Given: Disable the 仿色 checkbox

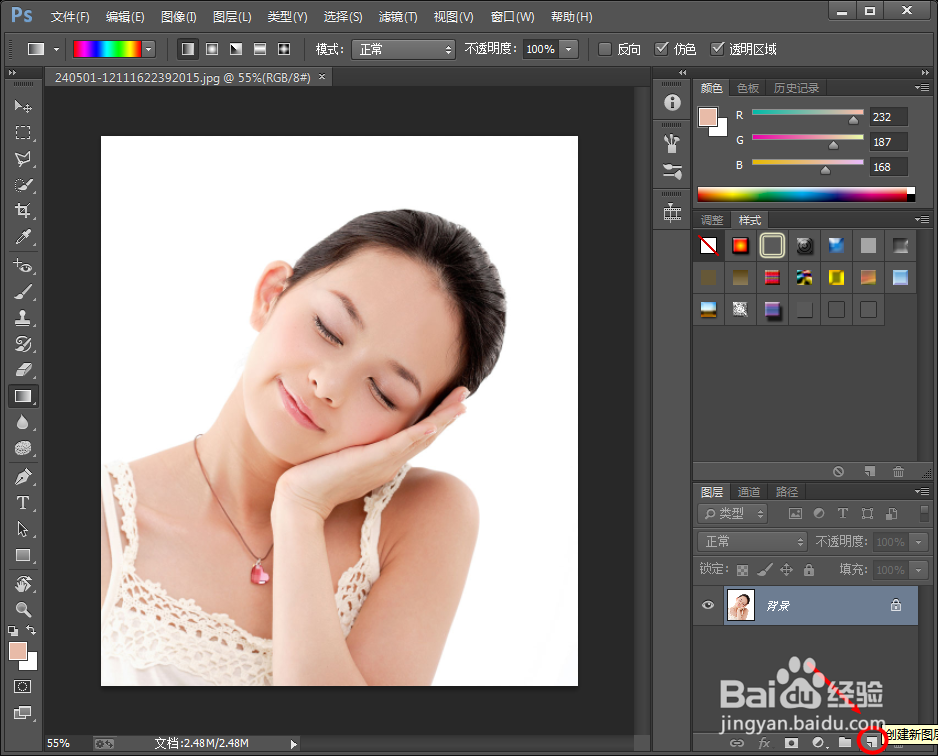Looking at the screenshot, I should 663,48.
